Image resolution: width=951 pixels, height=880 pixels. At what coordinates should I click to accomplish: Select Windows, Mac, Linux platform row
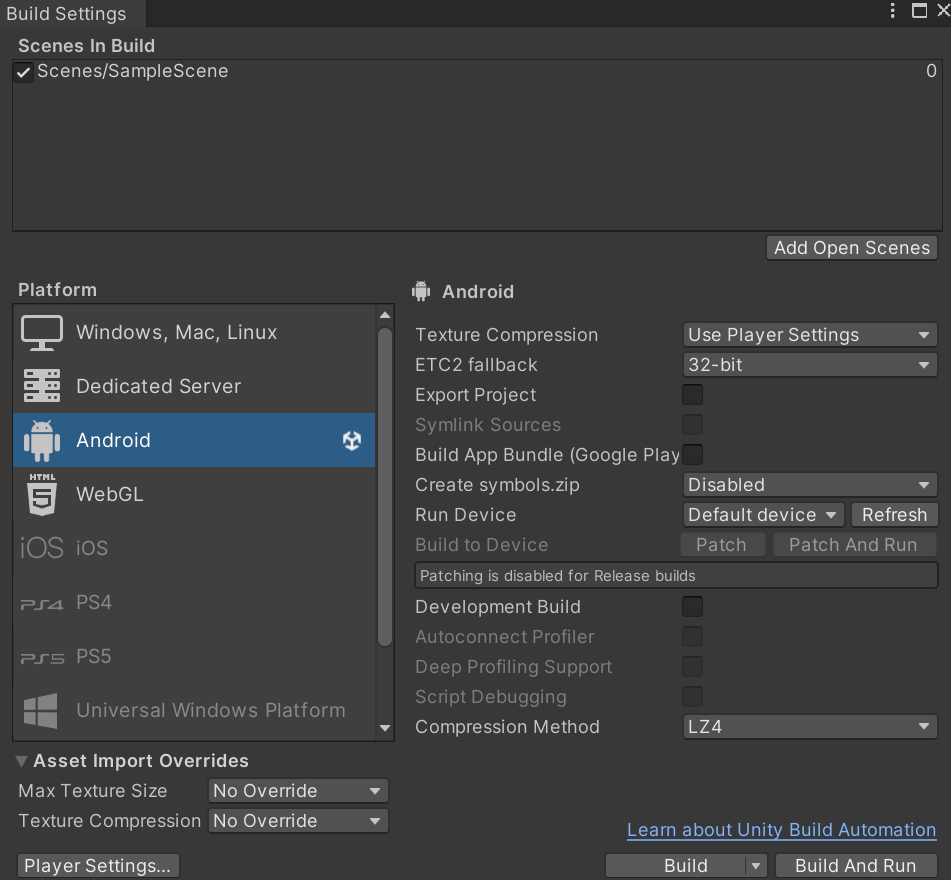tap(194, 332)
